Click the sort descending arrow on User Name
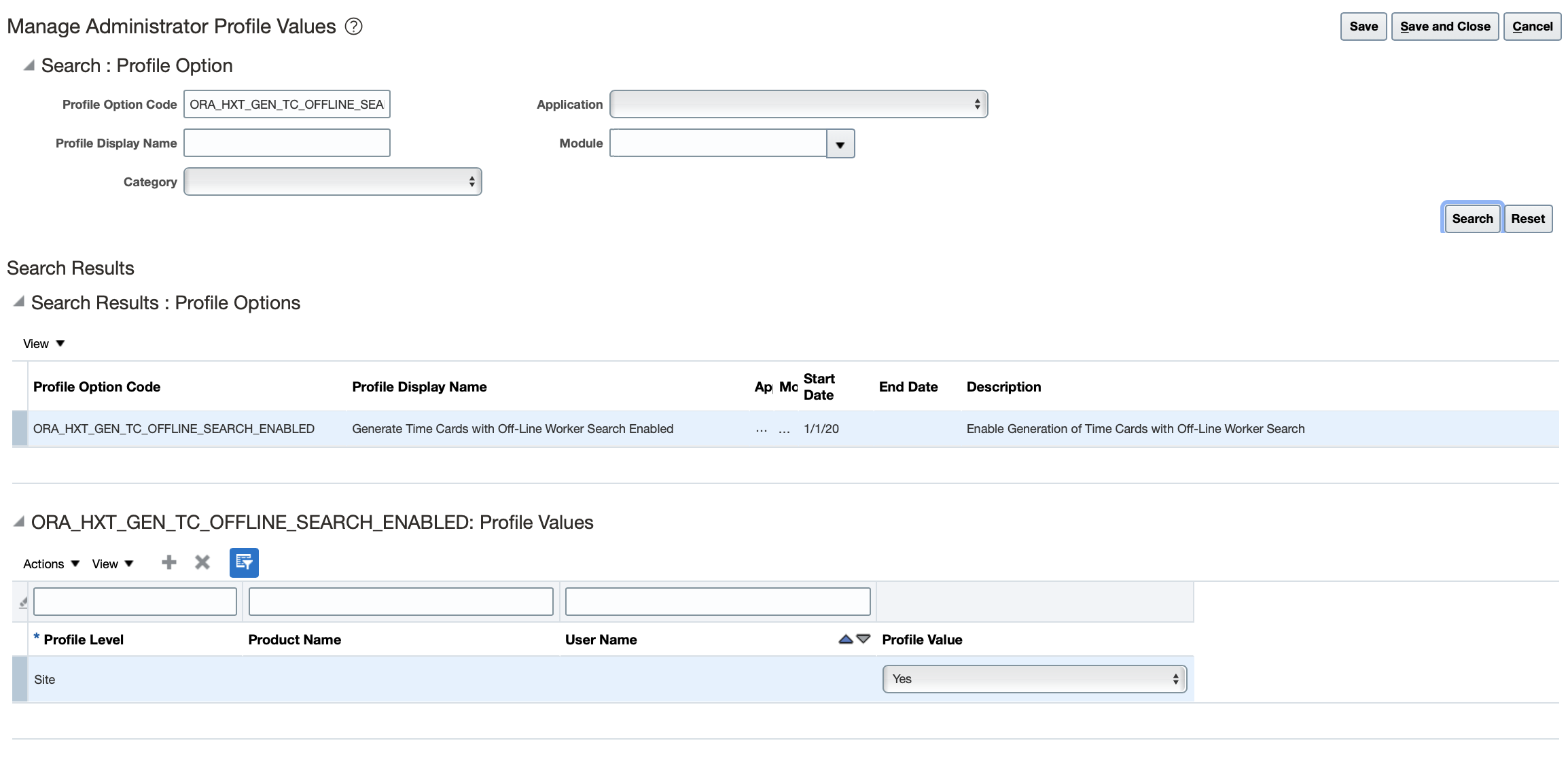The width and height of the screenshot is (1568, 779). [x=863, y=639]
